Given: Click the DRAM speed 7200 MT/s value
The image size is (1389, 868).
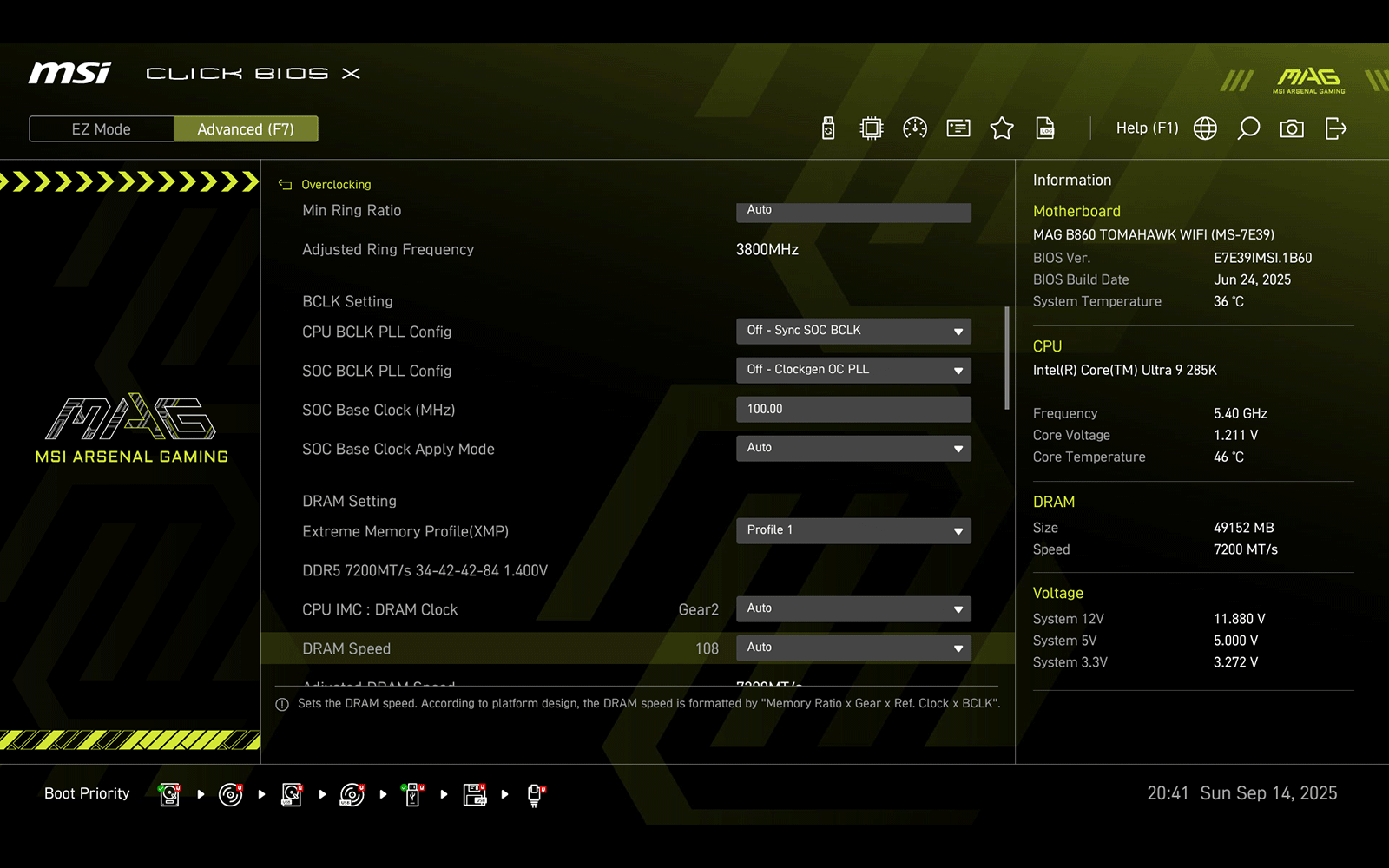Looking at the screenshot, I should [1246, 549].
